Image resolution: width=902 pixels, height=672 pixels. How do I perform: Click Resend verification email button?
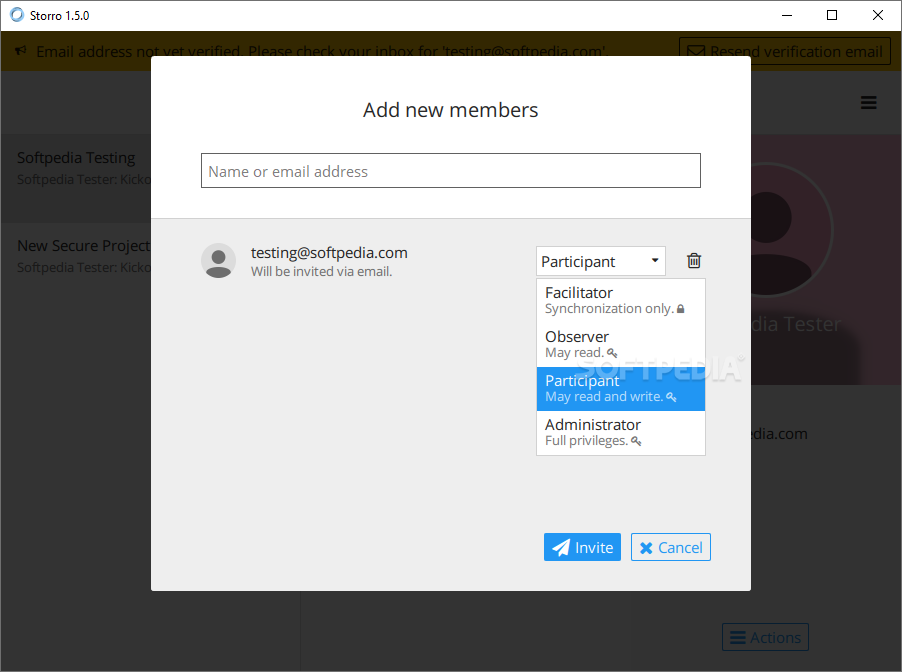[x=785, y=51]
